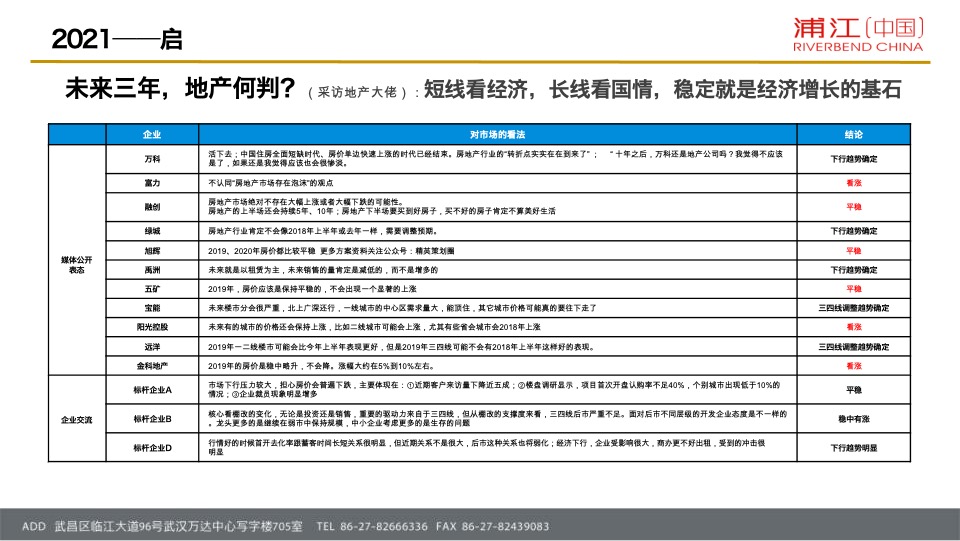Select 远洋's view on 2019年一二线楼市
Viewport: 960px width, 541px height.
point(401,347)
